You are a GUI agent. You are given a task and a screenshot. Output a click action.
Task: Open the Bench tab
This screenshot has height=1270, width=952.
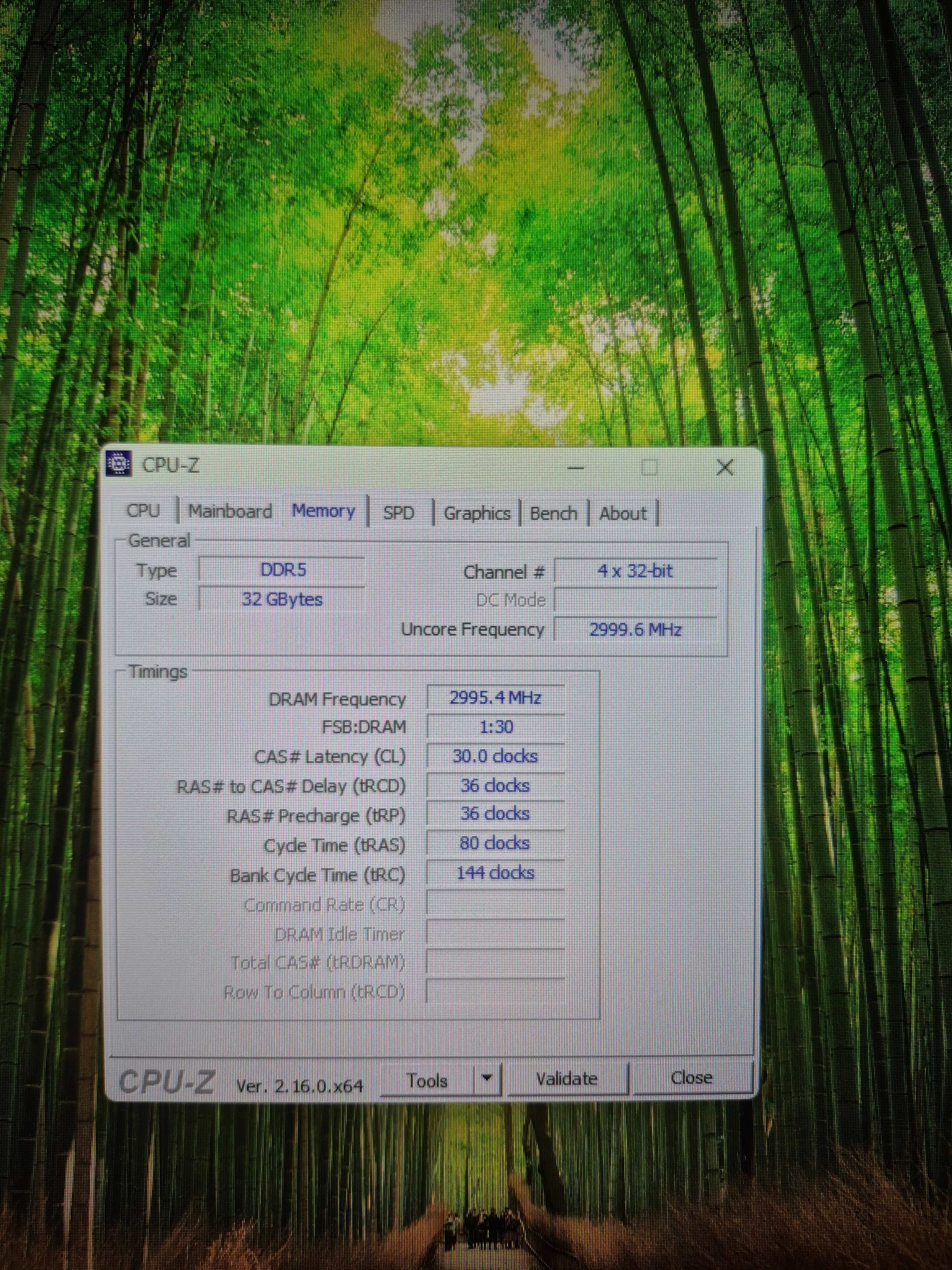pos(553,513)
